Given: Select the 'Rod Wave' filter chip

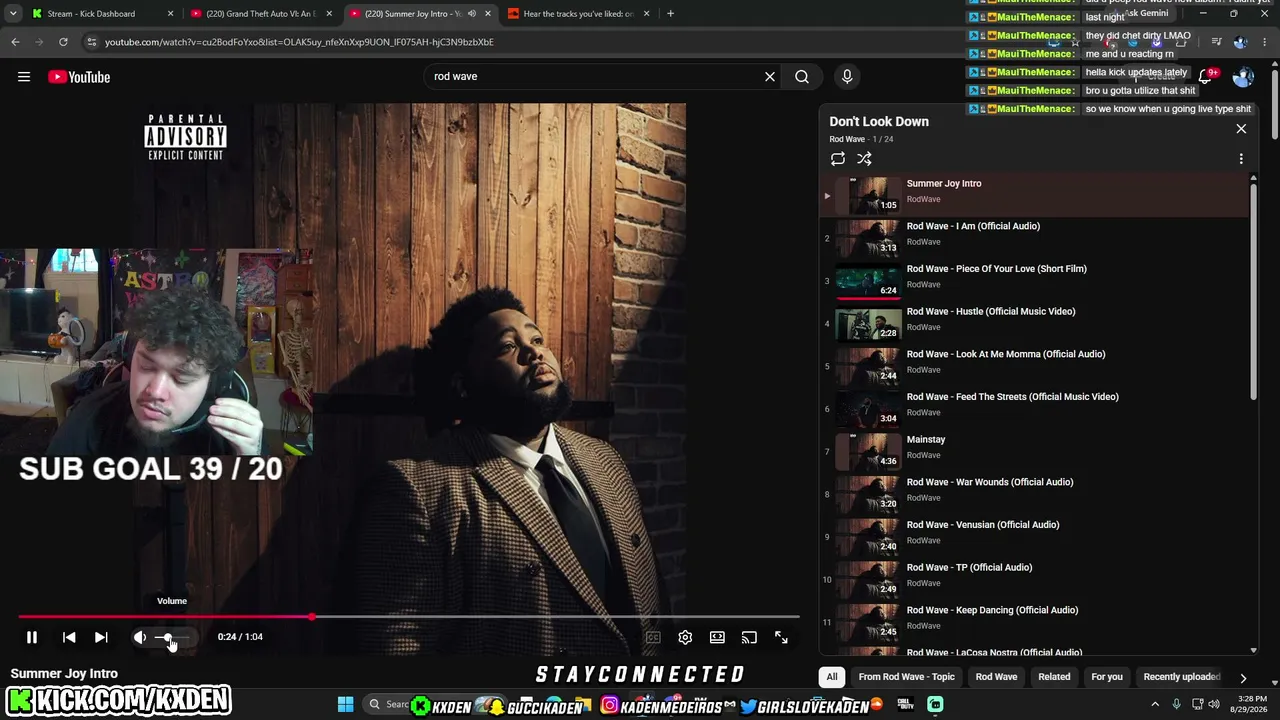Looking at the screenshot, I should click(996, 677).
